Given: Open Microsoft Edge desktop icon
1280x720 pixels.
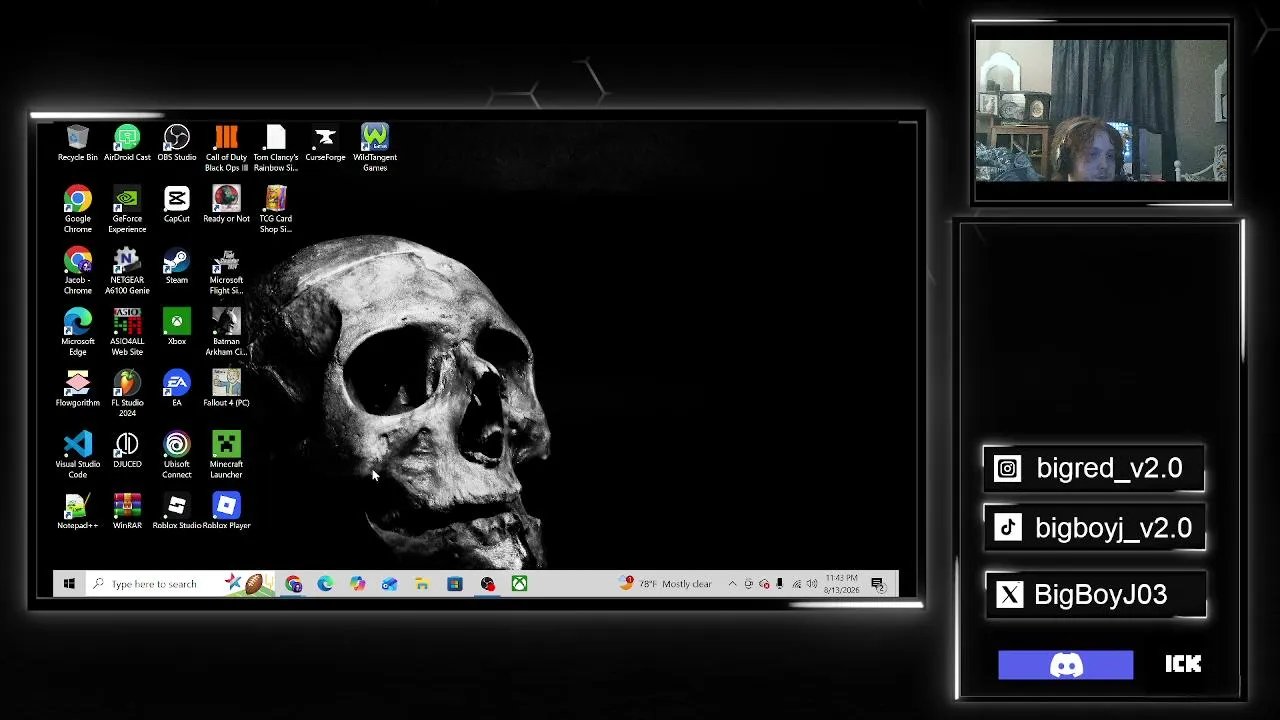Looking at the screenshot, I should (78, 332).
